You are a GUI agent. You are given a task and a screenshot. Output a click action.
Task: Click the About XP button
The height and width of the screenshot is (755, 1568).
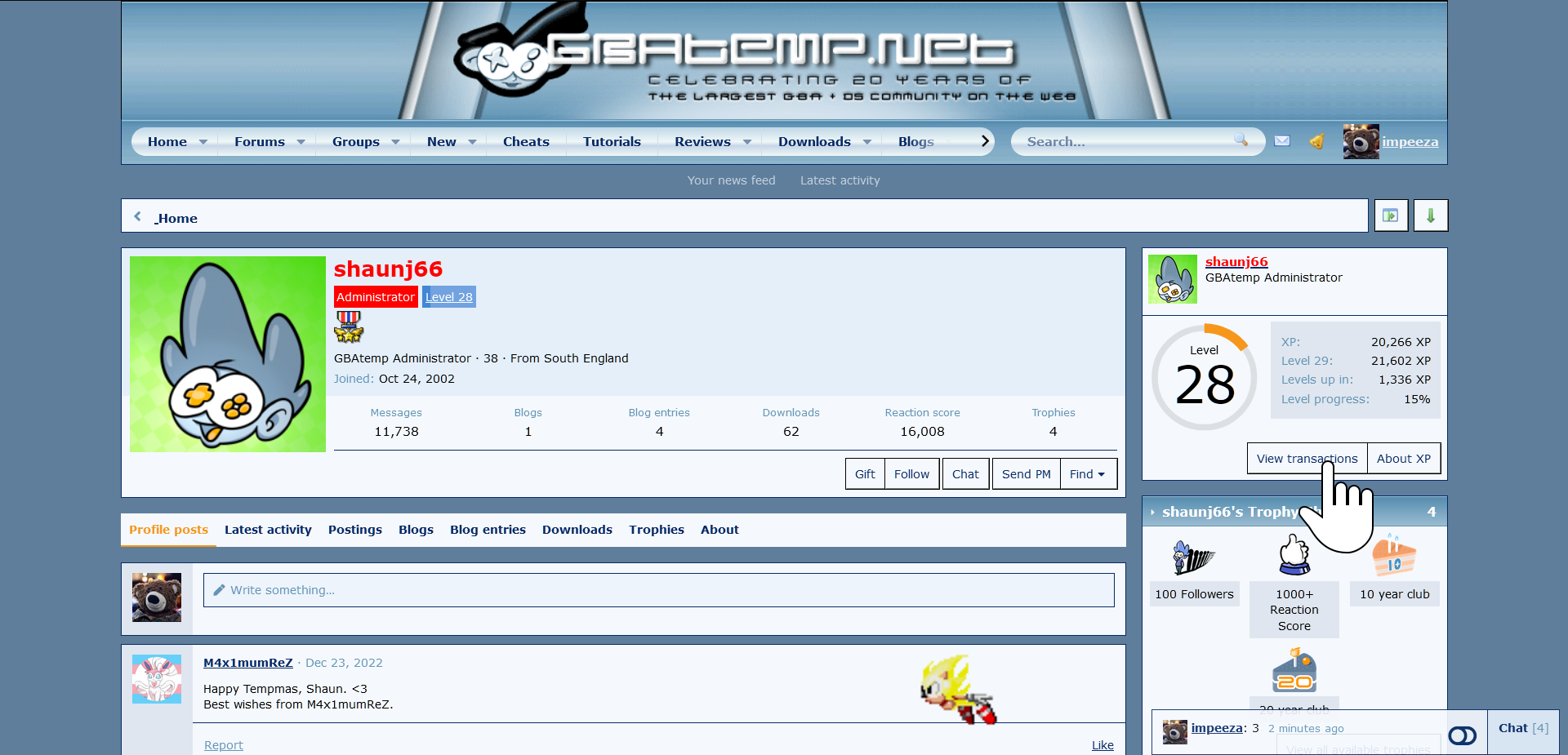click(1404, 459)
